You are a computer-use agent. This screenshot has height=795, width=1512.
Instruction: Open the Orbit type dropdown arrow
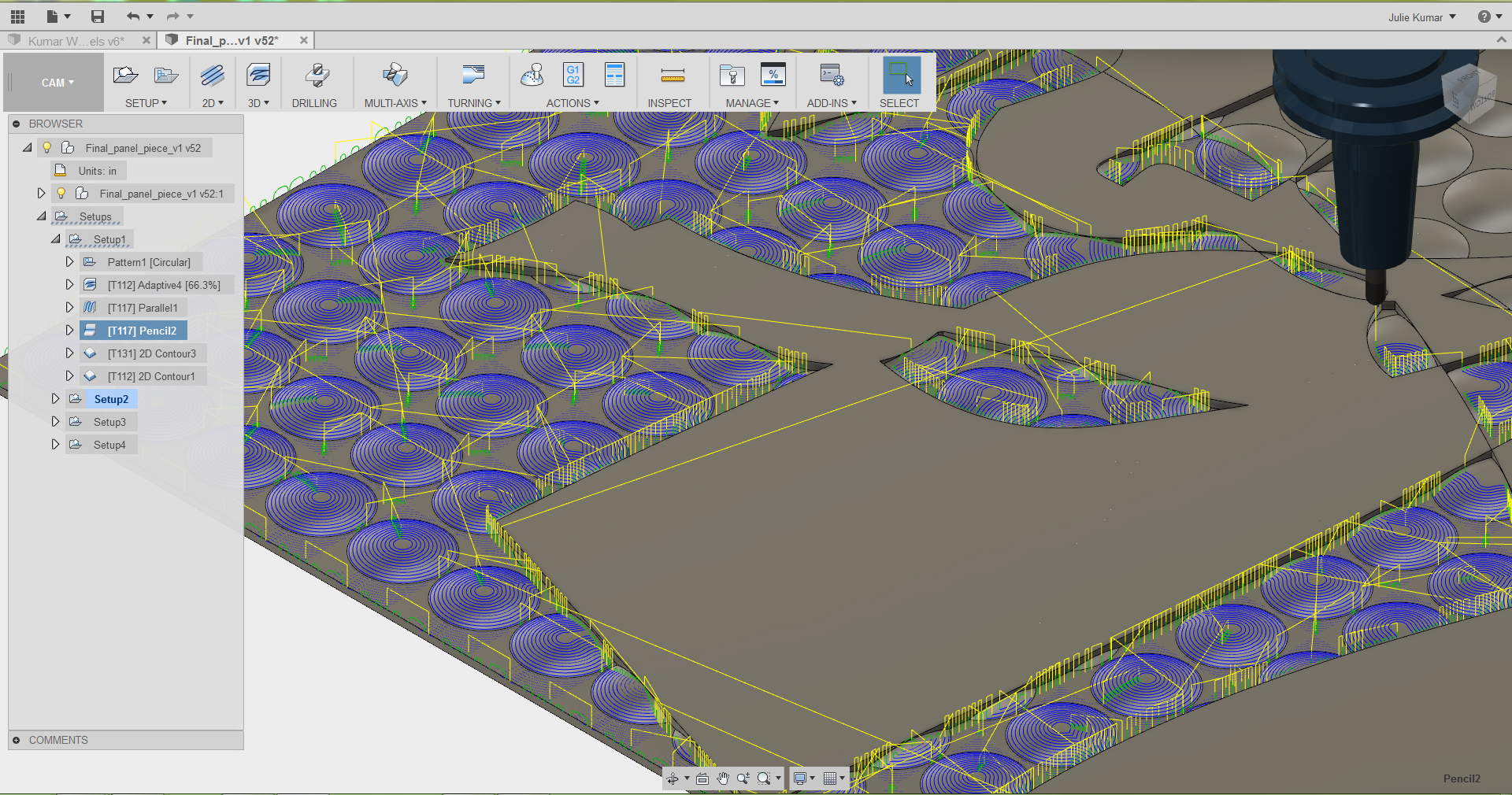pos(687,778)
